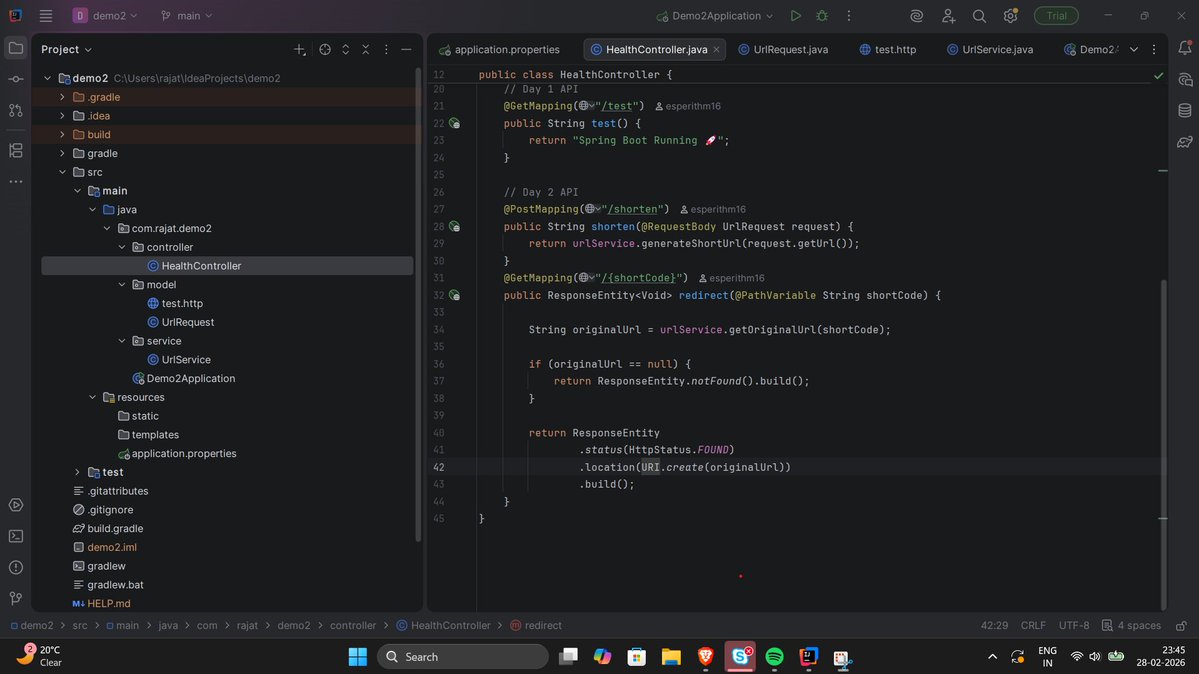The image size is (1199, 674).
Task: Start debugging with the Debug bug icon
Action: [822, 15]
